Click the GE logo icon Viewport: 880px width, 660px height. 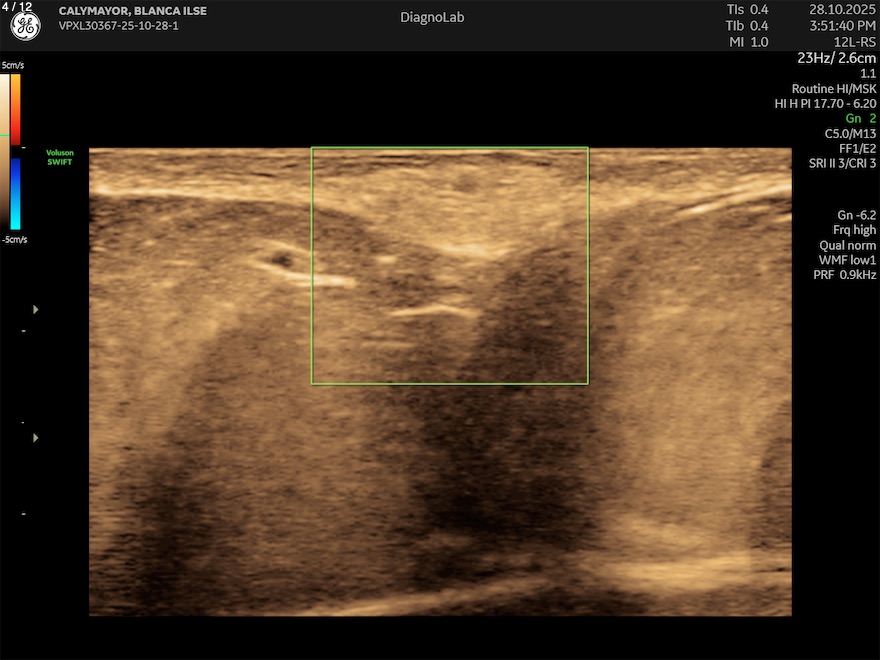25,27
